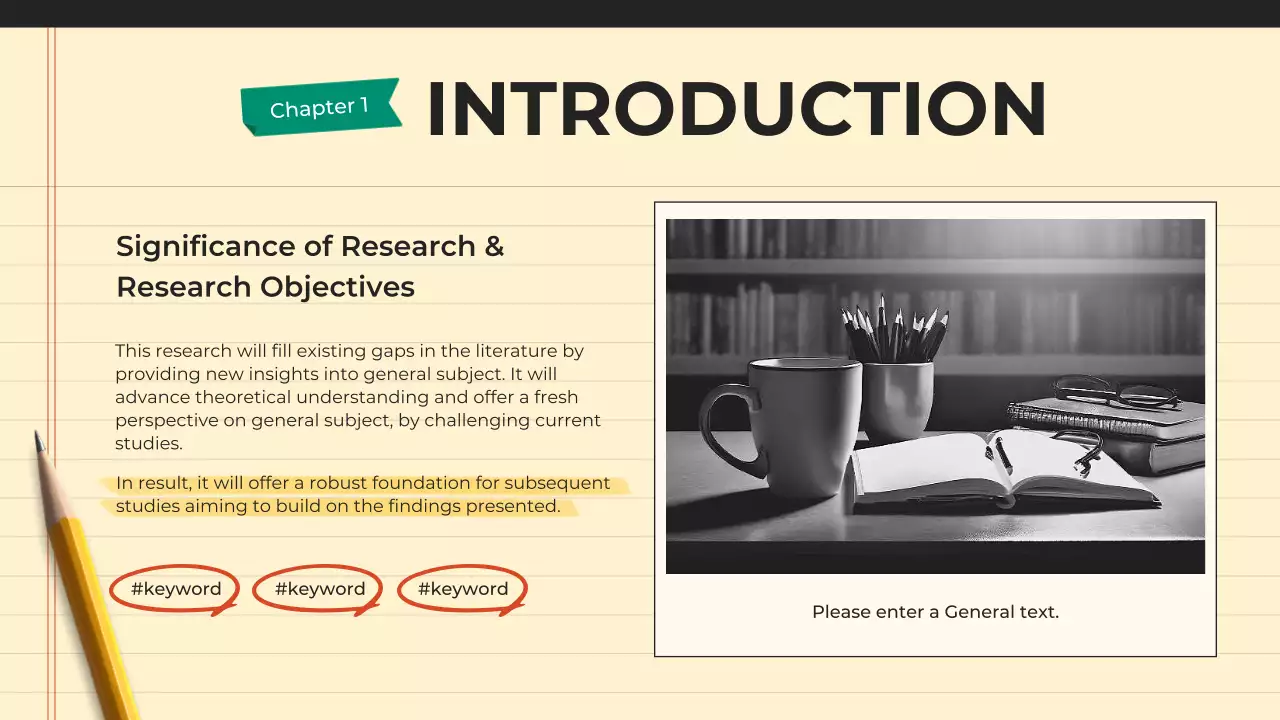
Task: Click the green Chapter 1 ribbon label
Action: tap(320, 107)
